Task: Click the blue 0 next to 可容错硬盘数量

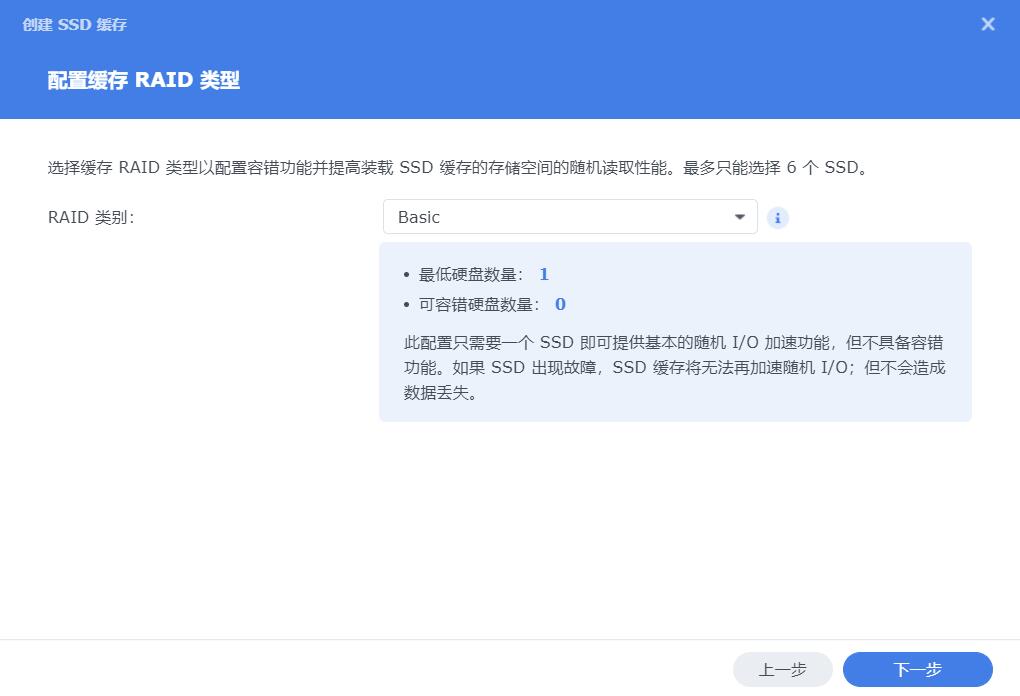Action: pos(559,304)
